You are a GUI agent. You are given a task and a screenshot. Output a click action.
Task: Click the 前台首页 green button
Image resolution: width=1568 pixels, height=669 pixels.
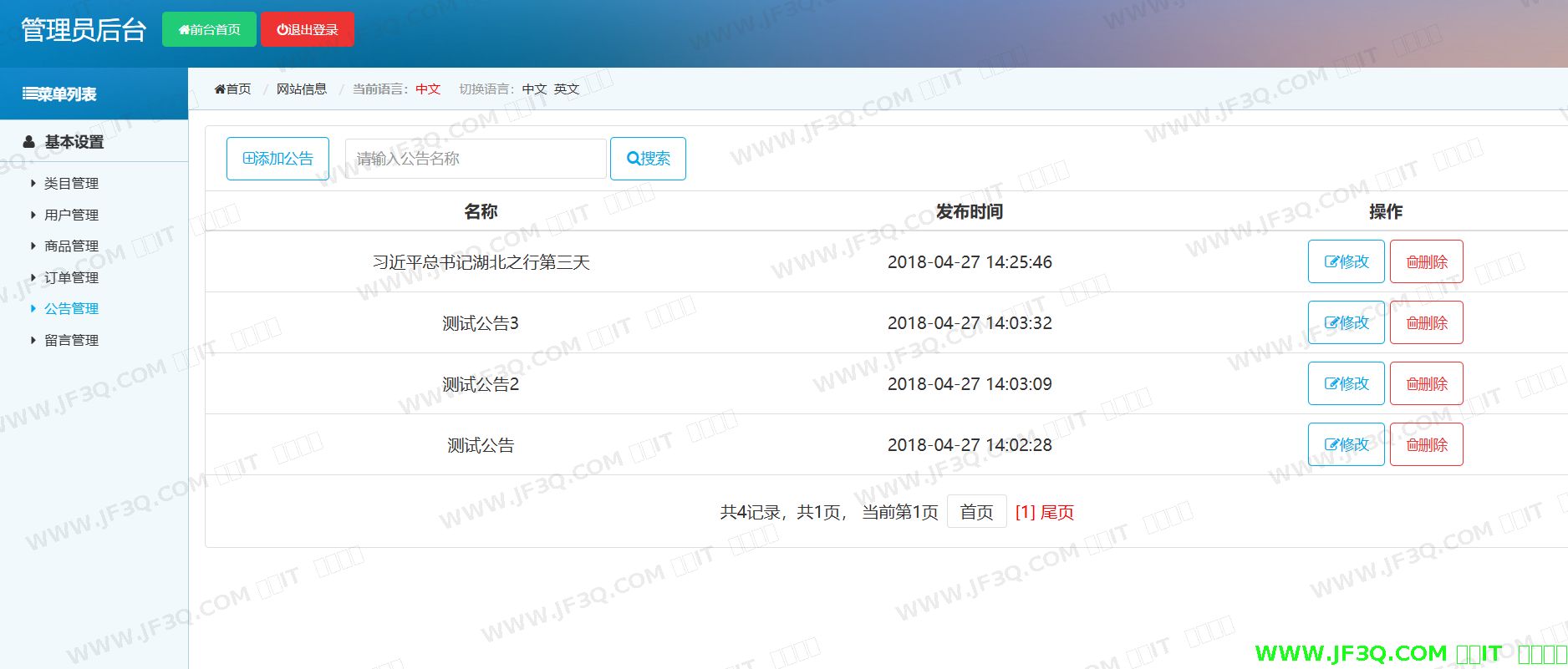[209, 29]
